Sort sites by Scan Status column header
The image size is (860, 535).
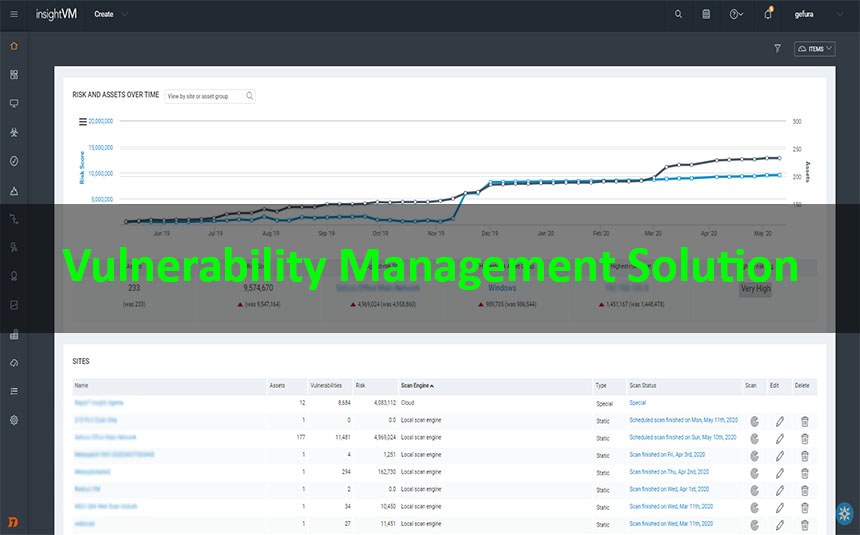pos(643,386)
